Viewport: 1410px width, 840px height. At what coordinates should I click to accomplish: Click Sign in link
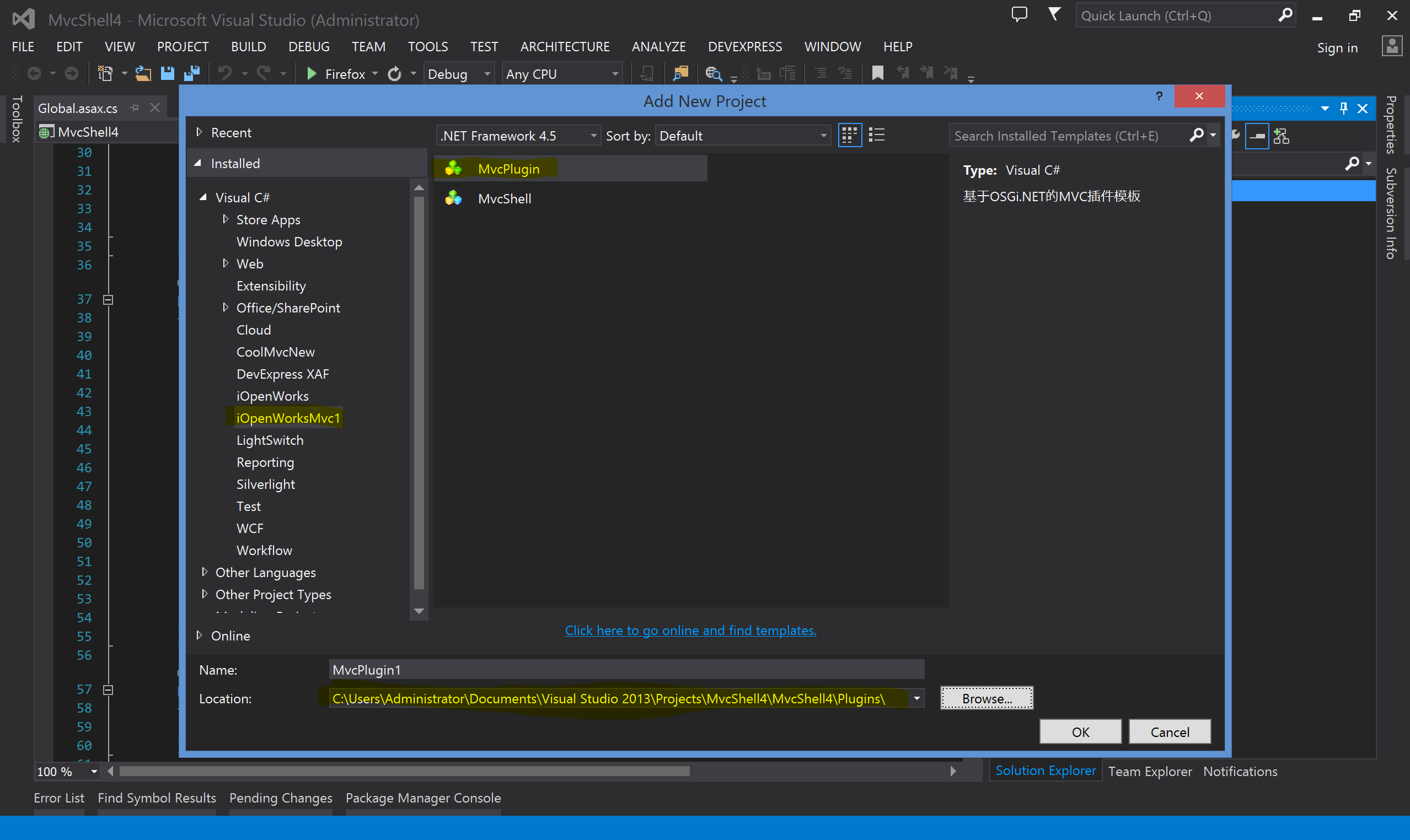1337,47
